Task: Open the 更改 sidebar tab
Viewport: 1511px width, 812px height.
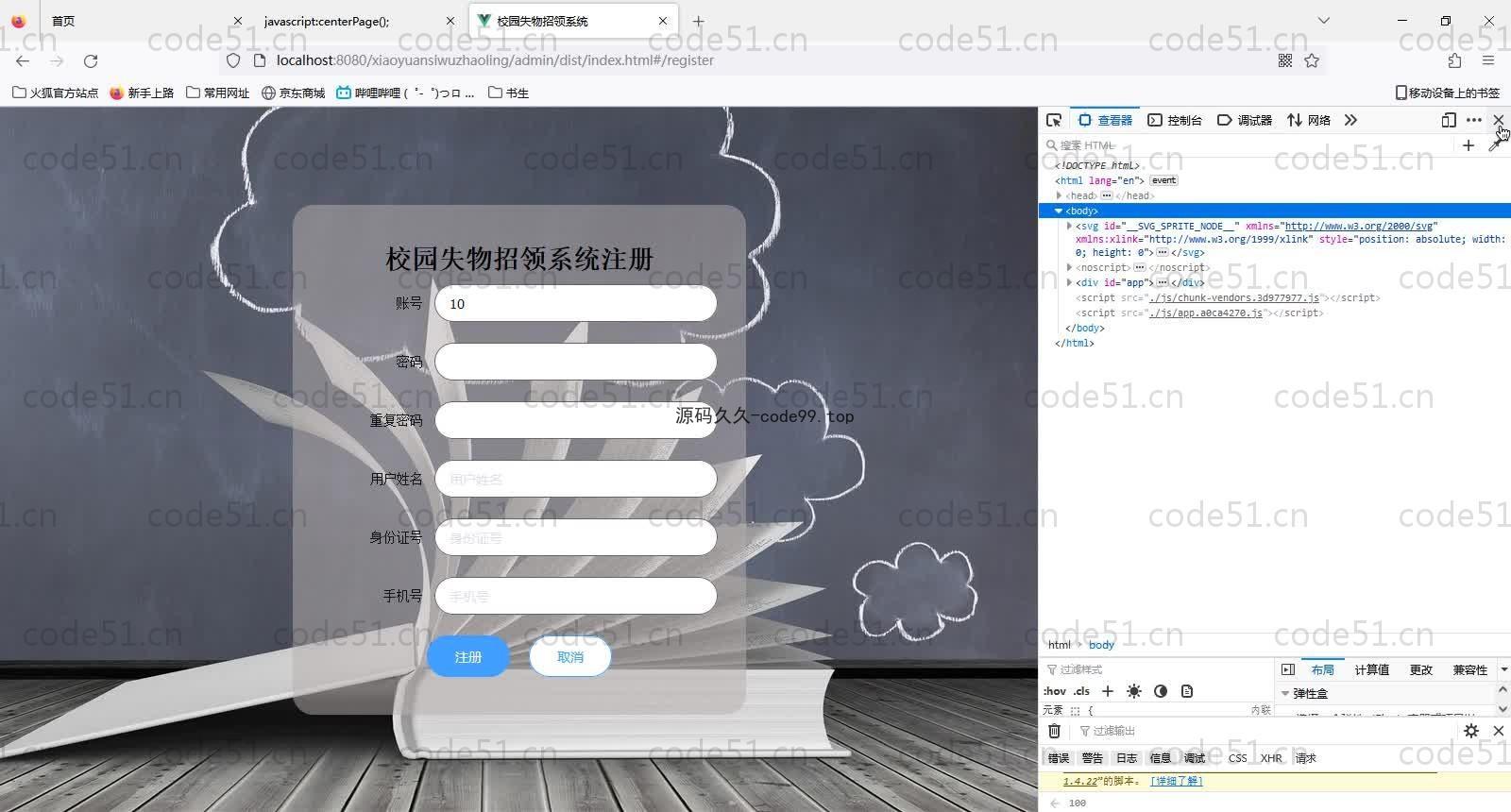Action: [x=1421, y=669]
